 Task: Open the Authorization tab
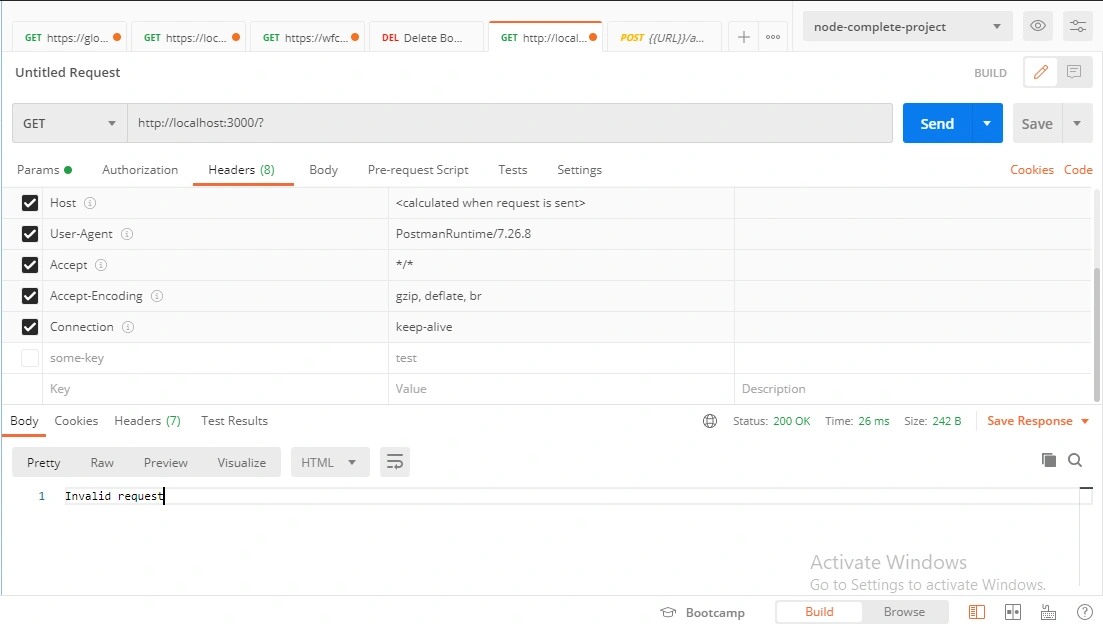(x=140, y=170)
